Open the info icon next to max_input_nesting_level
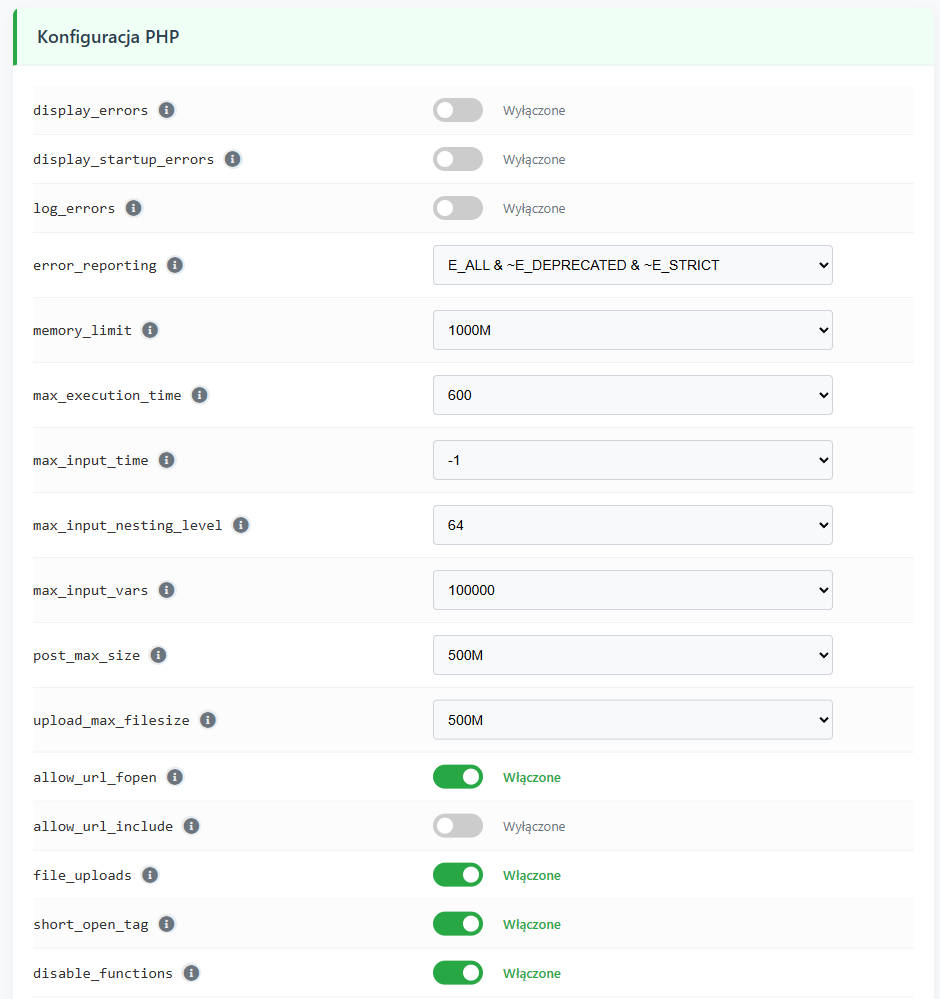Viewport: 940px width, 999px height. pyautogui.click(x=240, y=524)
